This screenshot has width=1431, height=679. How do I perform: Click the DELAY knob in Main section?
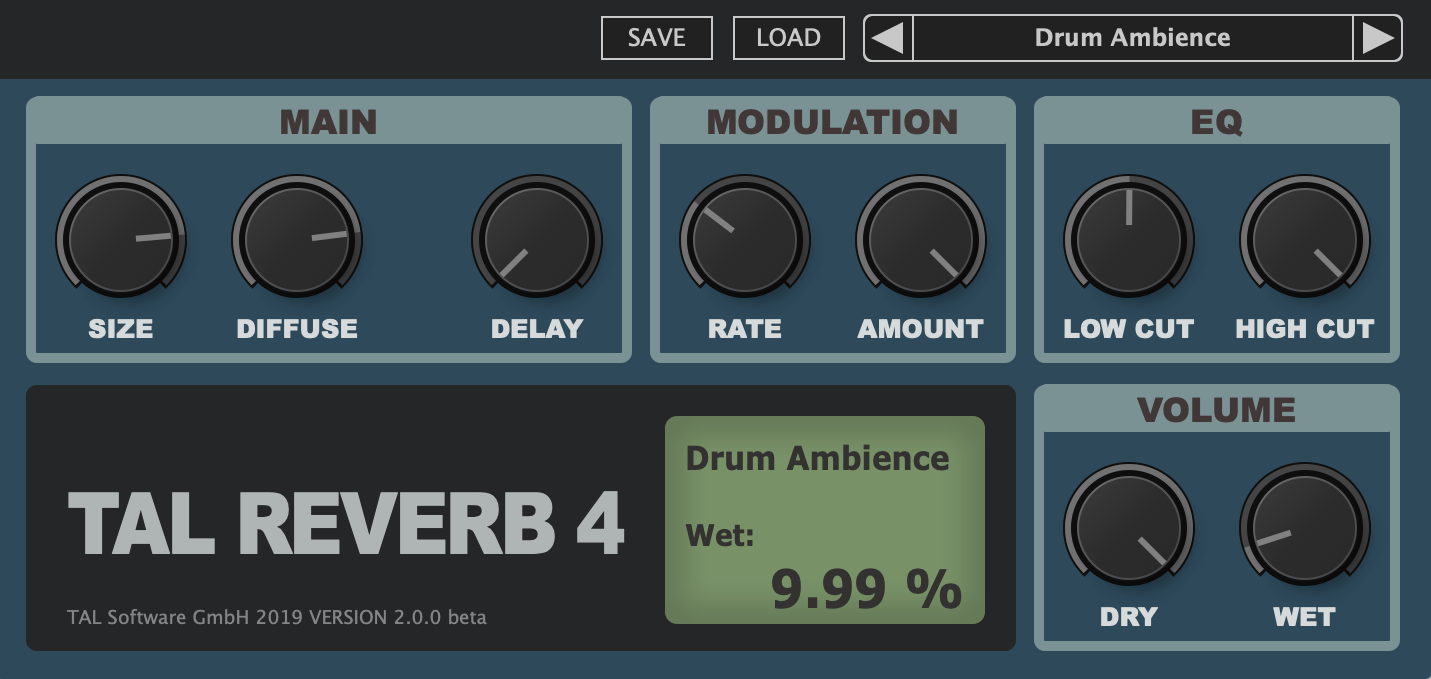coord(537,239)
